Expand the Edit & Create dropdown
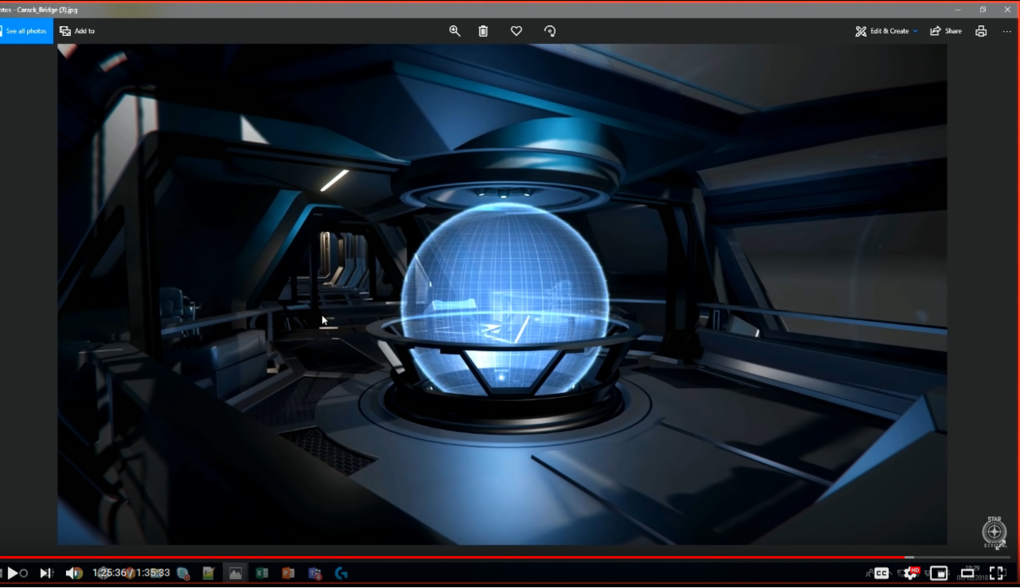Image resolution: width=1020 pixels, height=588 pixels. click(886, 31)
